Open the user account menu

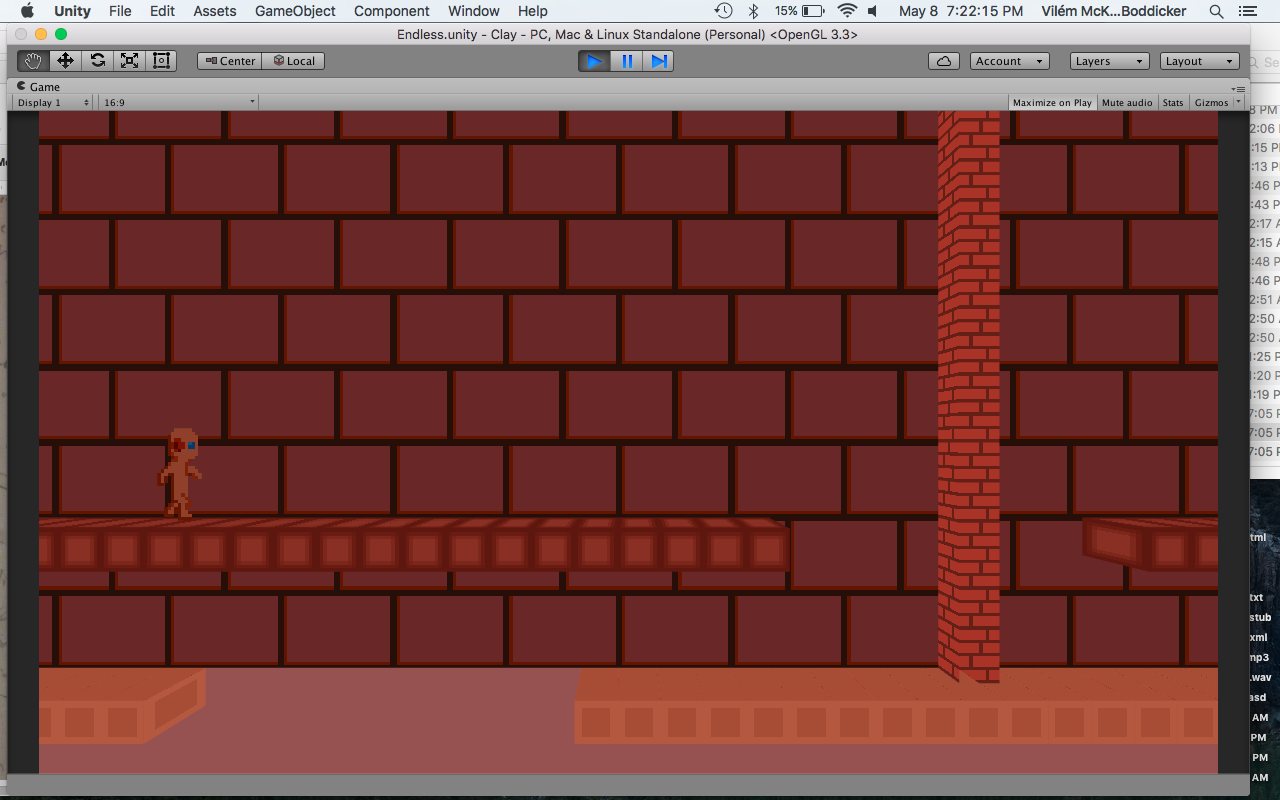click(x=1115, y=11)
